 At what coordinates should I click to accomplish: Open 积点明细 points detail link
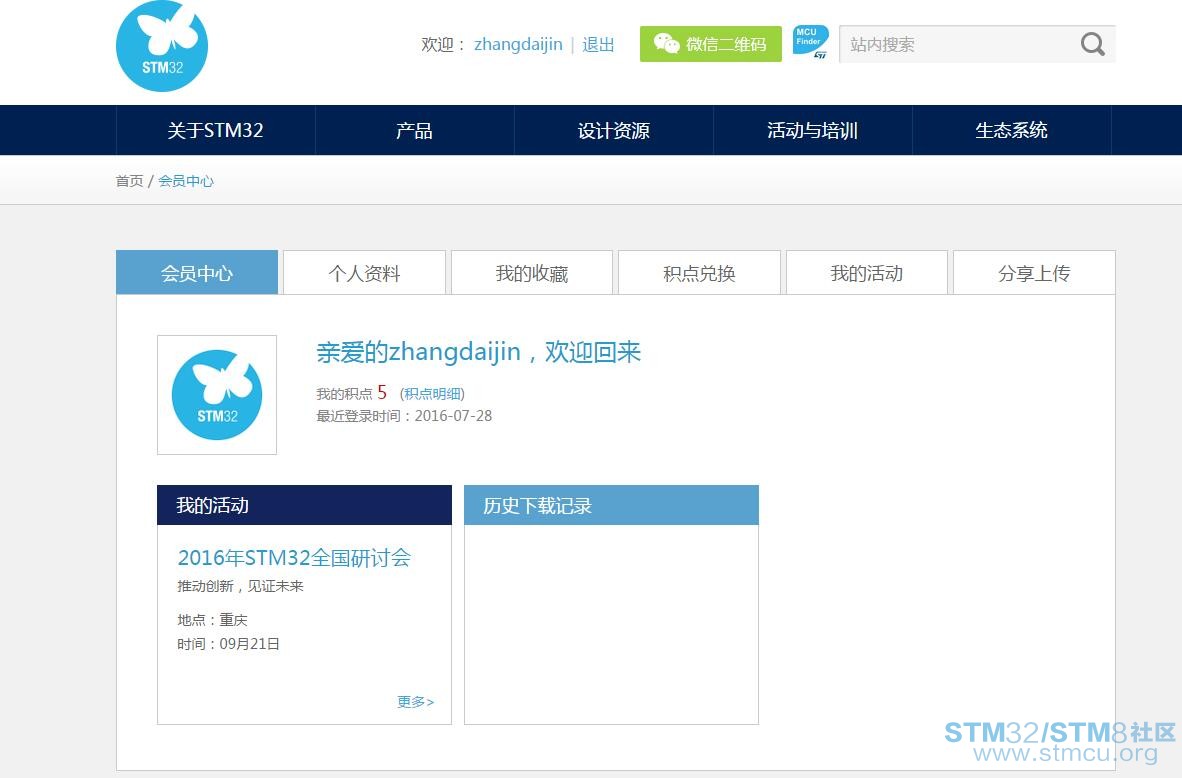point(432,394)
